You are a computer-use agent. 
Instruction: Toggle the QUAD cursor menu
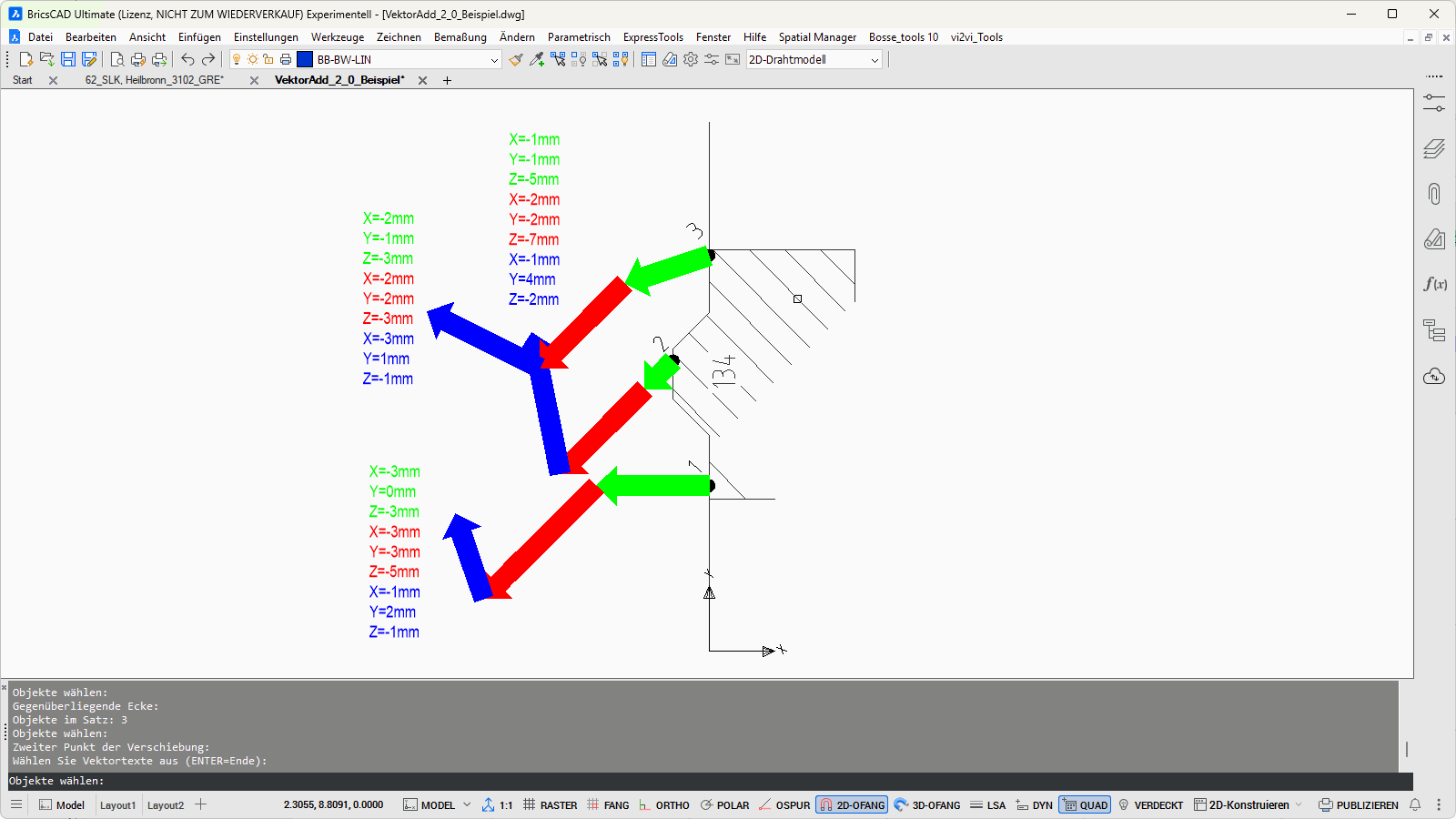1085,805
